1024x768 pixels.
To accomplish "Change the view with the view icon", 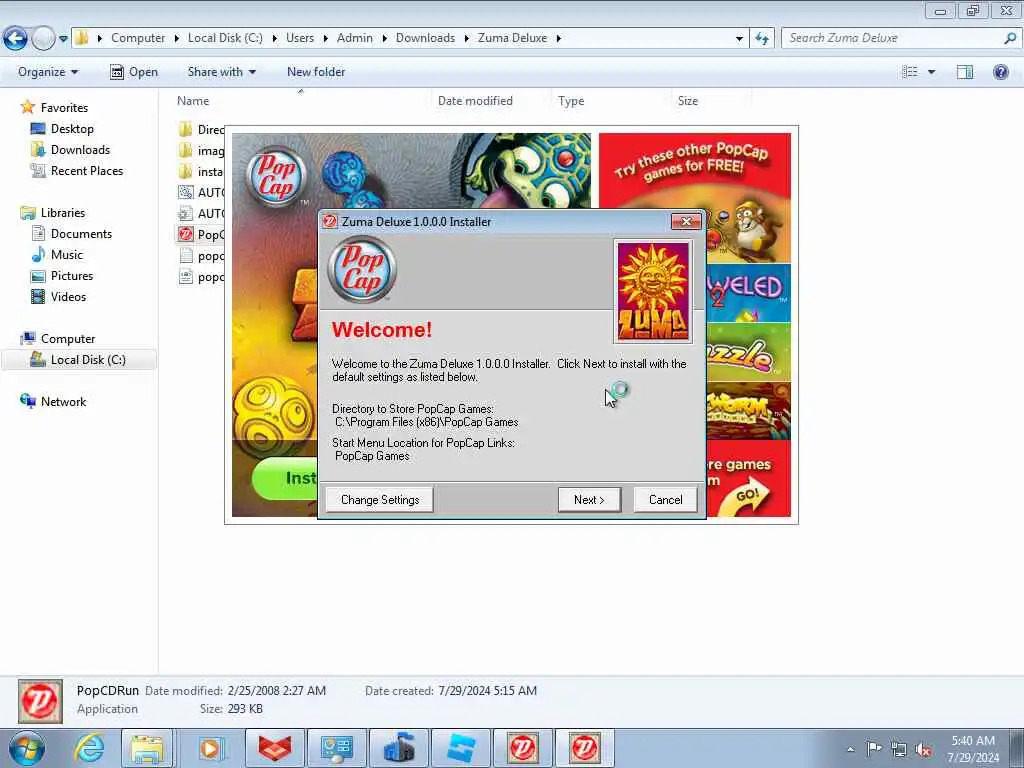I will [x=910, y=72].
